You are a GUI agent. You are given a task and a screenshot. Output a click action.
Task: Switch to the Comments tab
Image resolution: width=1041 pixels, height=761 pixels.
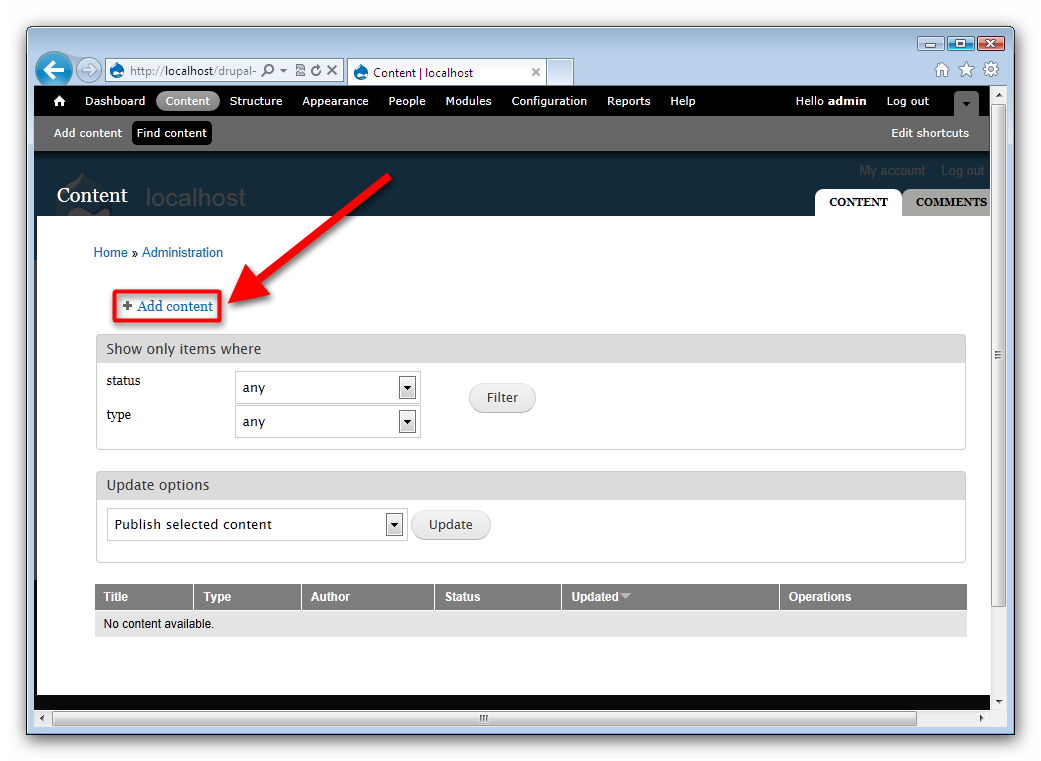(x=950, y=202)
